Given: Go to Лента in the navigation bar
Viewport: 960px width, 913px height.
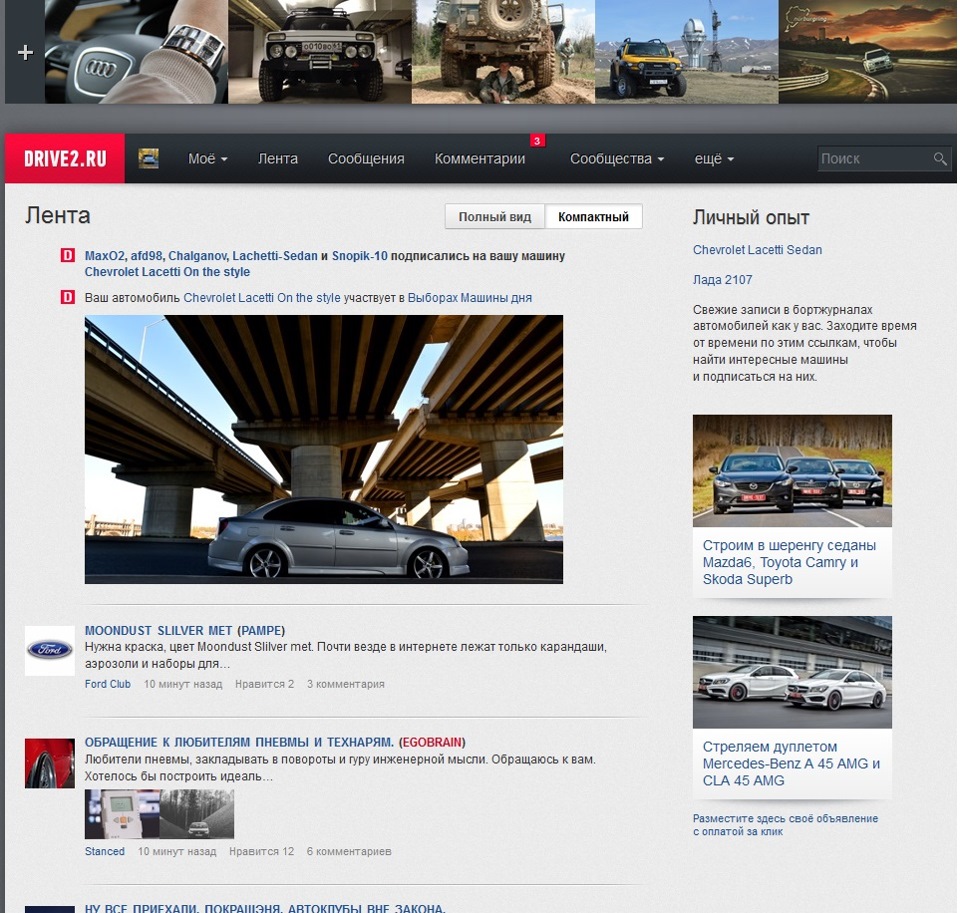Looking at the screenshot, I should (277, 159).
